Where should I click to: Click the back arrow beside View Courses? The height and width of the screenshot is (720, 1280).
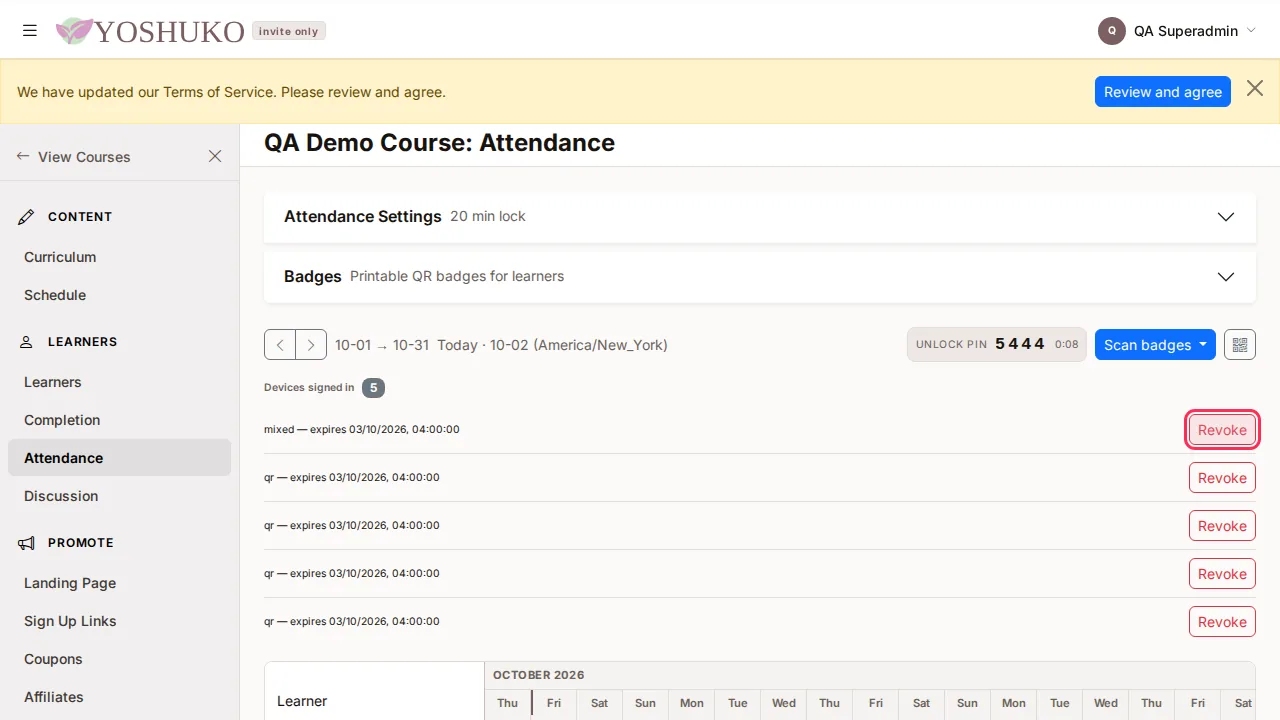pyautogui.click(x=23, y=157)
